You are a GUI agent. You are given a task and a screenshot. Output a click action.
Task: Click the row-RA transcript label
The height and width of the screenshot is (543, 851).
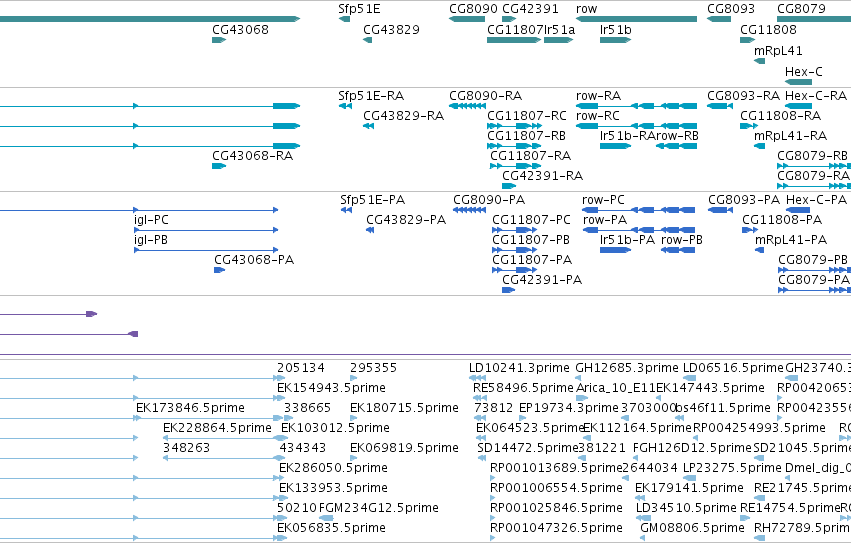click(598, 96)
